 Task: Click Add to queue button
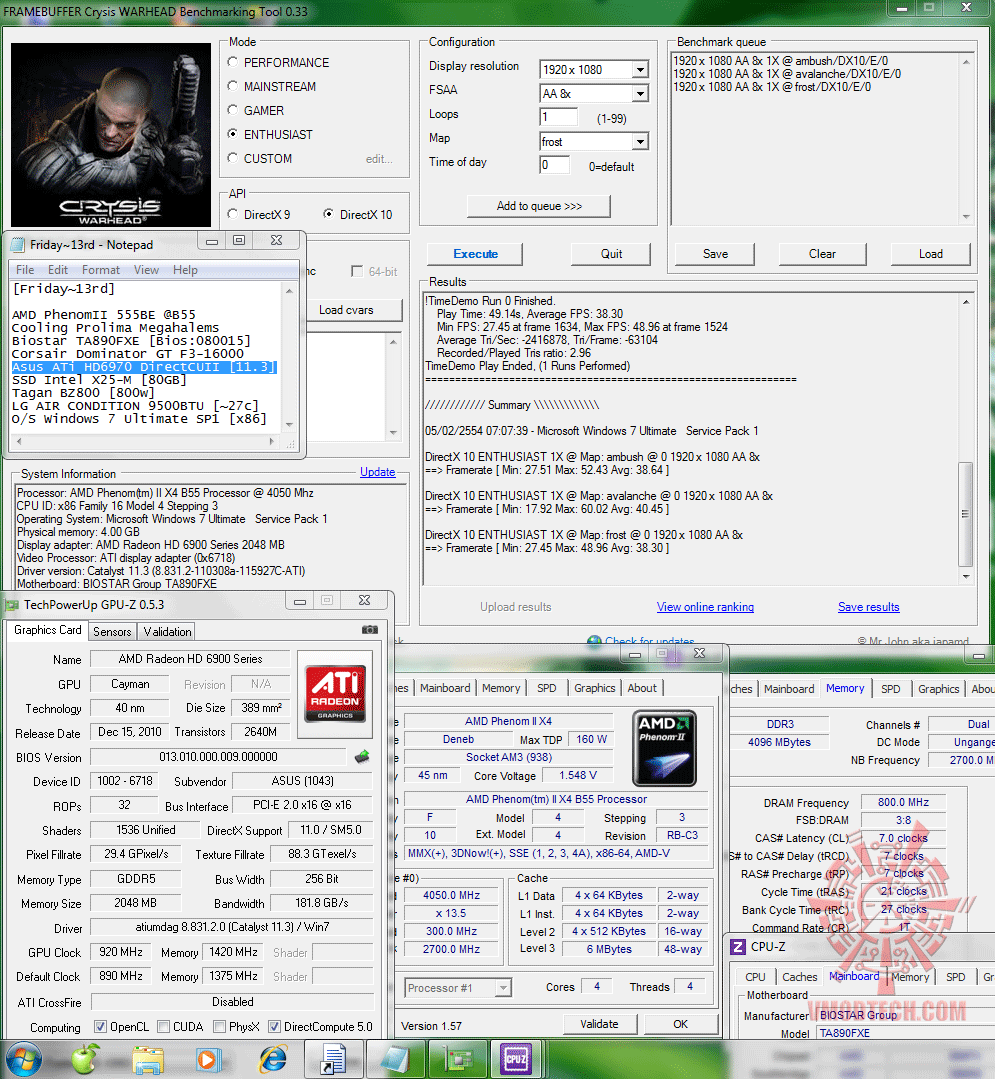[539, 206]
